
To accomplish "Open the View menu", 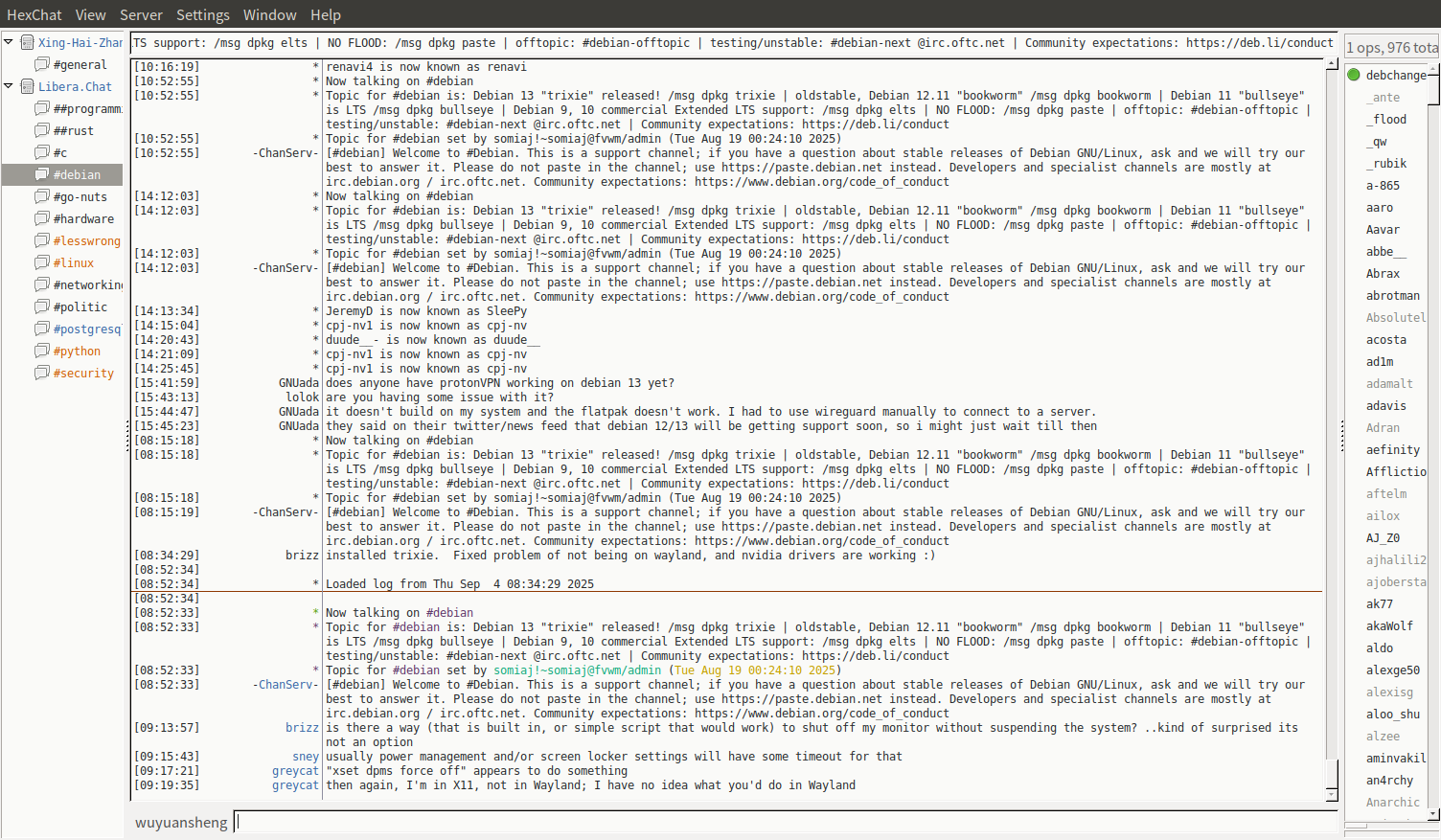I will [x=90, y=14].
